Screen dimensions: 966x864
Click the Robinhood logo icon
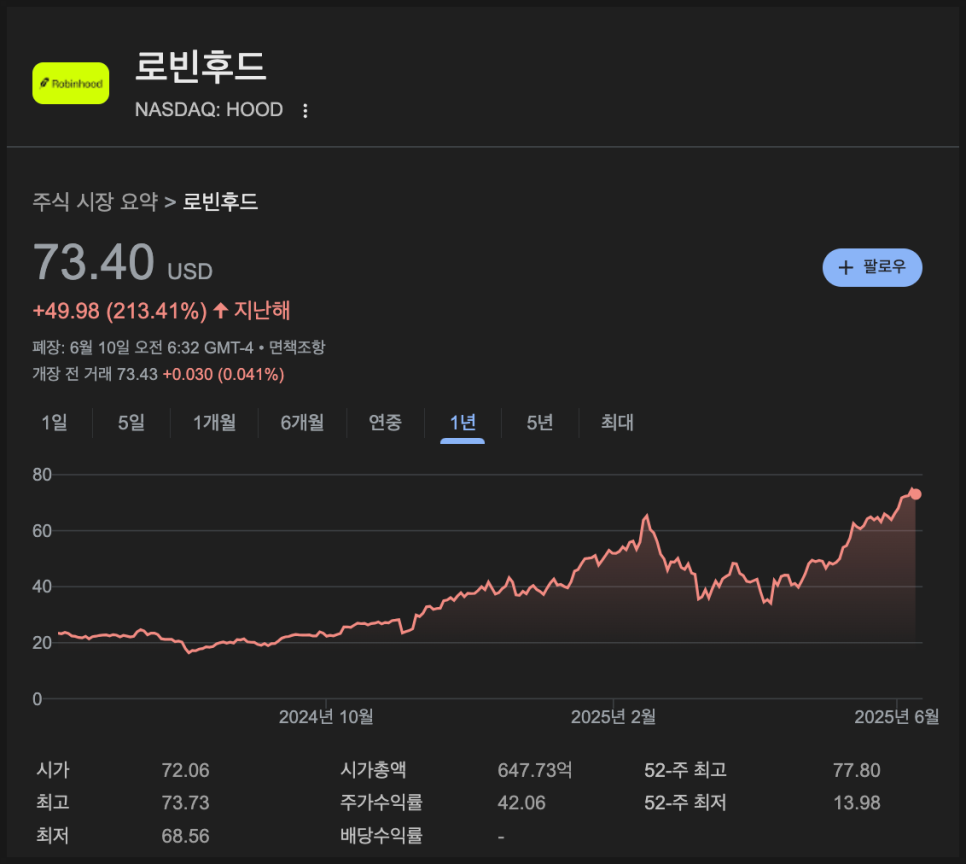point(71,83)
